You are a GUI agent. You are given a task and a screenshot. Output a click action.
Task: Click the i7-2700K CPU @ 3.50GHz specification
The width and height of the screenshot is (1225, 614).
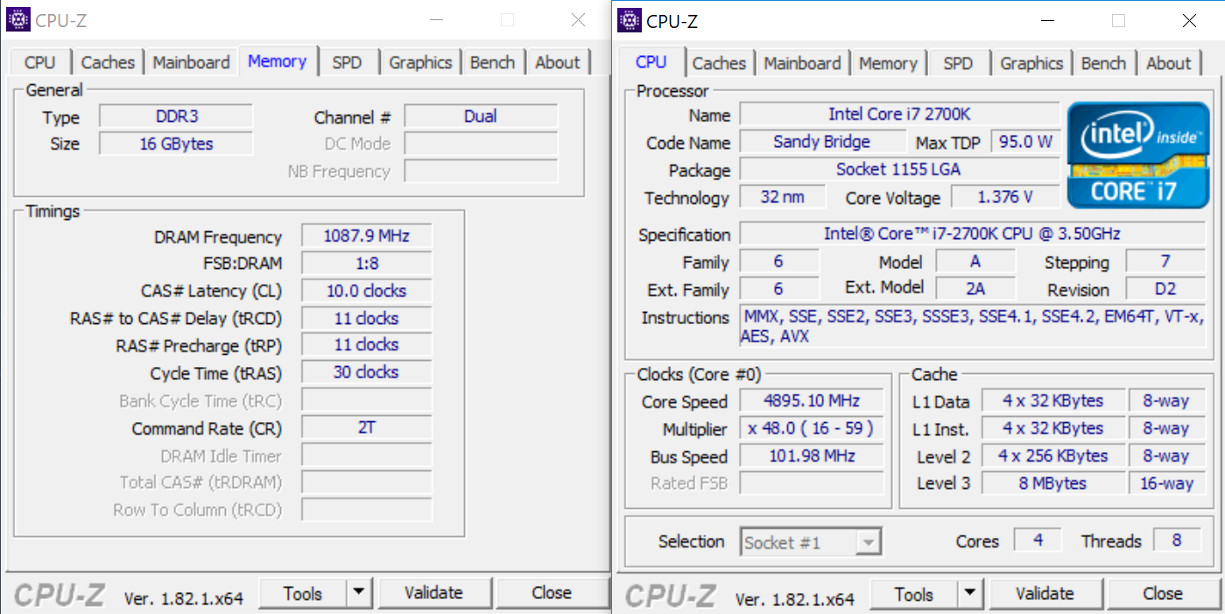click(x=972, y=234)
